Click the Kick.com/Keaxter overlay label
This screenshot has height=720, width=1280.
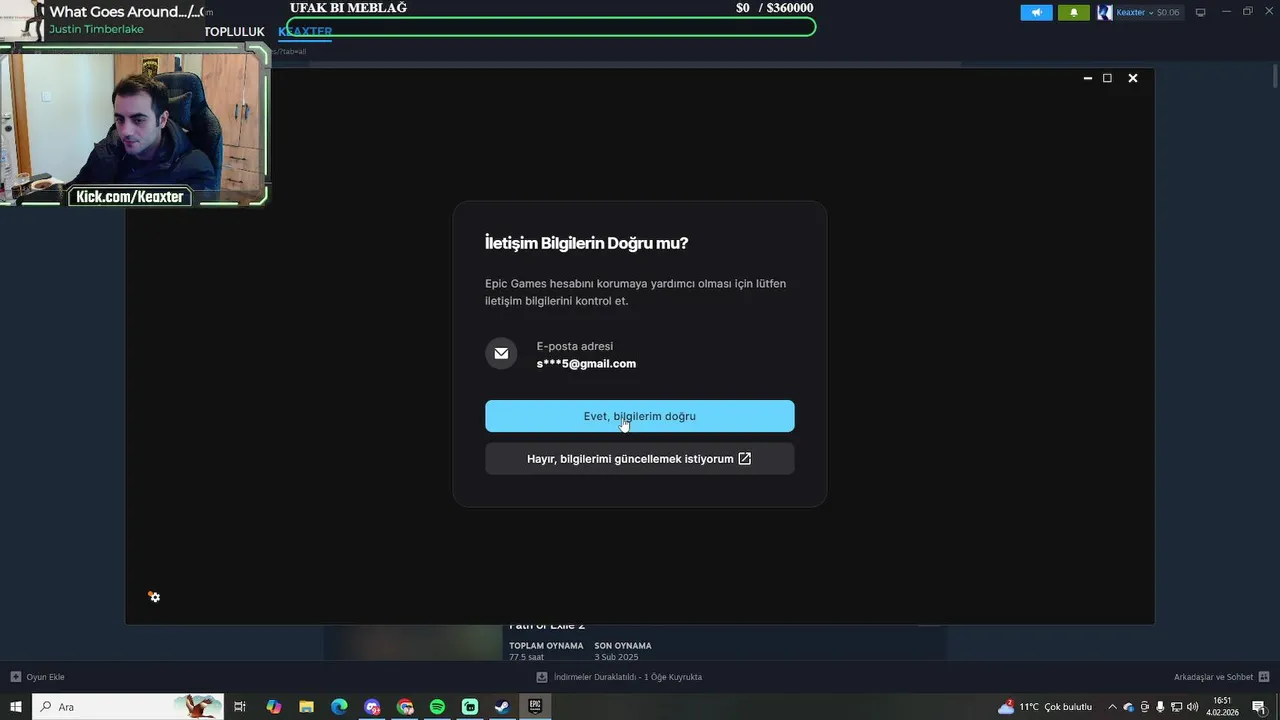[x=130, y=197]
